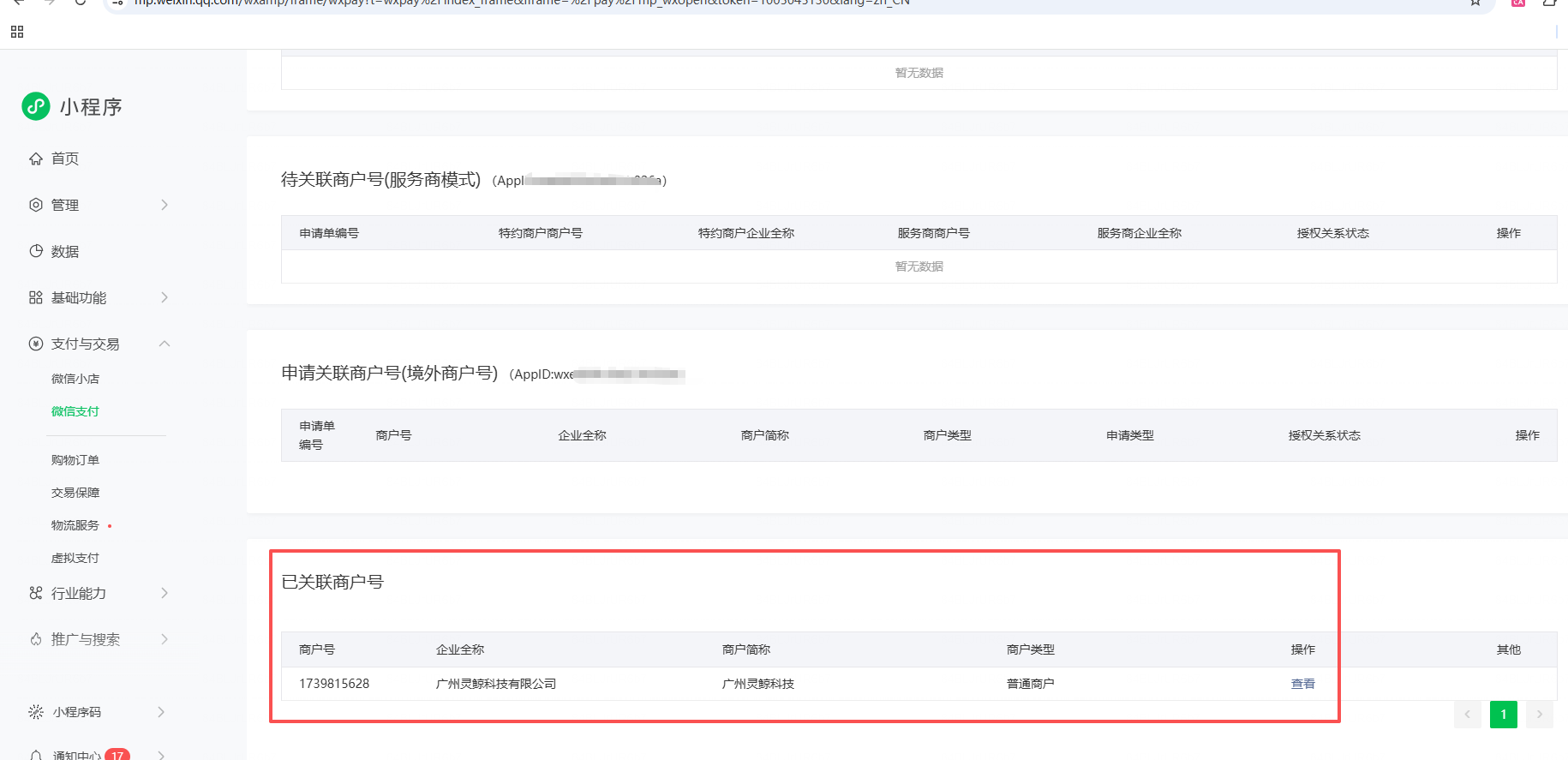Expand the 行业能力 menu chevron
1568x760 pixels.
pyautogui.click(x=165, y=593)
